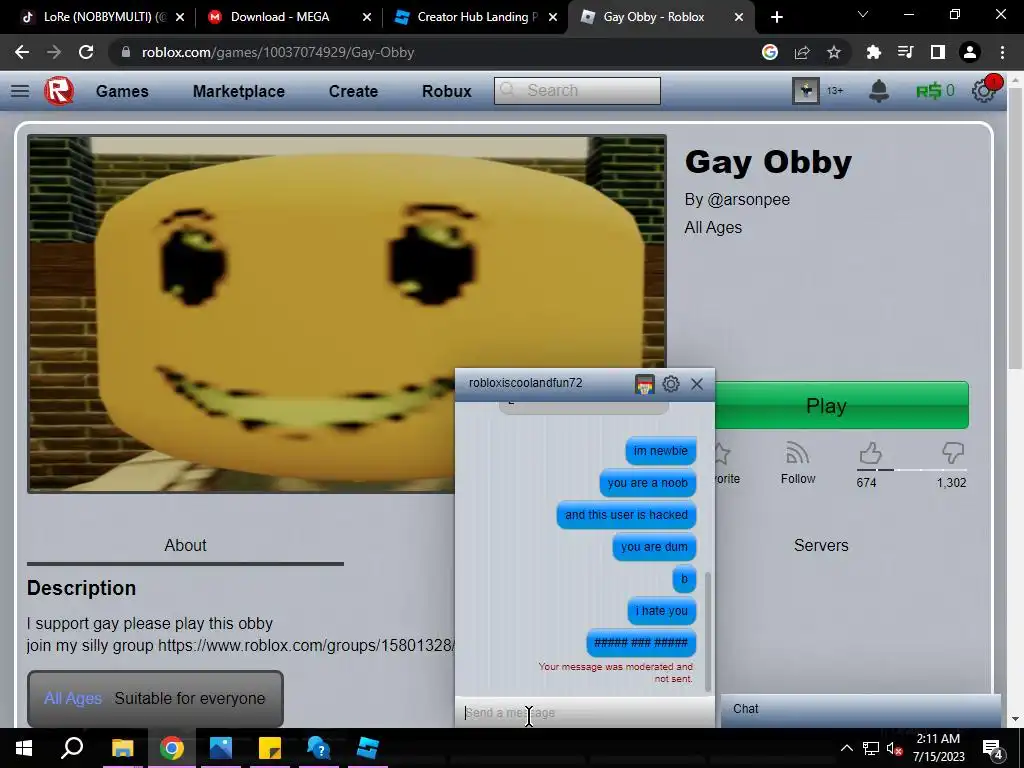Click the chat conversation scrollbar
This screenshot has width=1024, height=768.
tap(707, 630)
